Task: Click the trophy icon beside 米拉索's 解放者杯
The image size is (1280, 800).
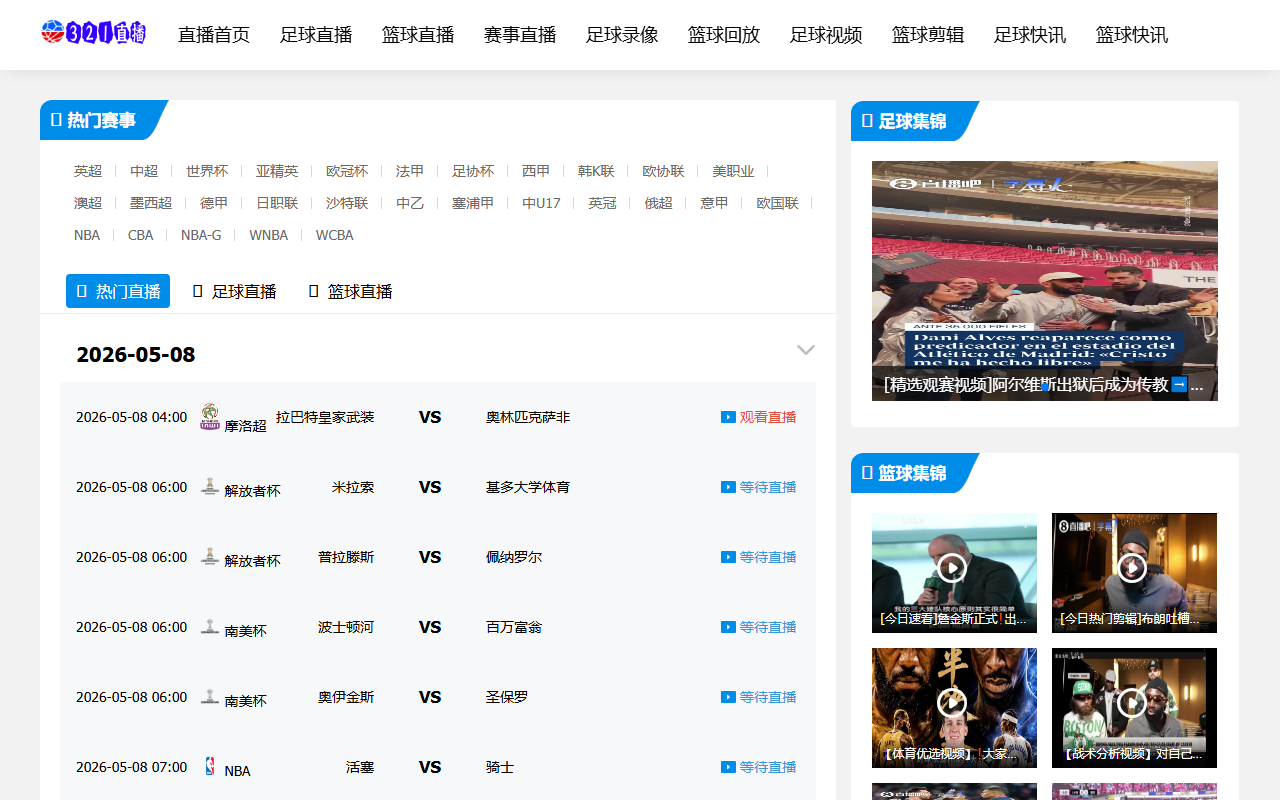Action: click(x=210, y=486)
